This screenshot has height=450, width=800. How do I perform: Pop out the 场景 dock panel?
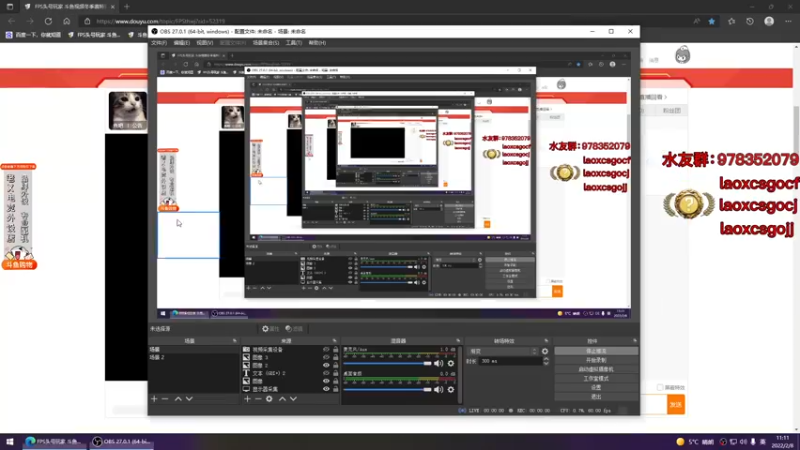coord(235,341)
